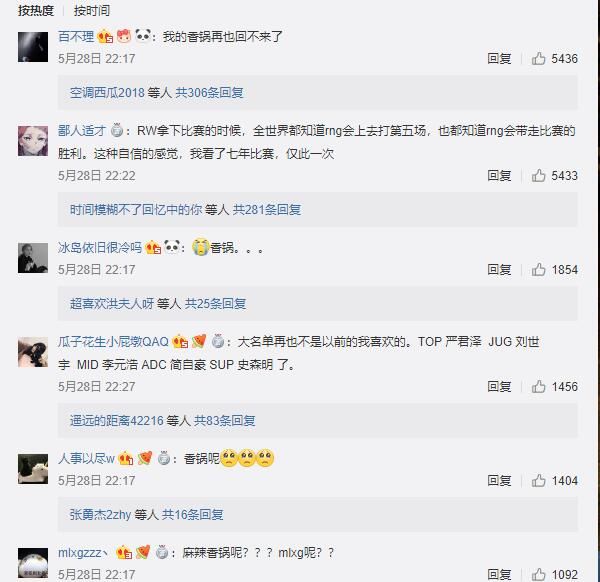
Task: Switch to 按热度 sorting tab
Action: pos(37,11)
